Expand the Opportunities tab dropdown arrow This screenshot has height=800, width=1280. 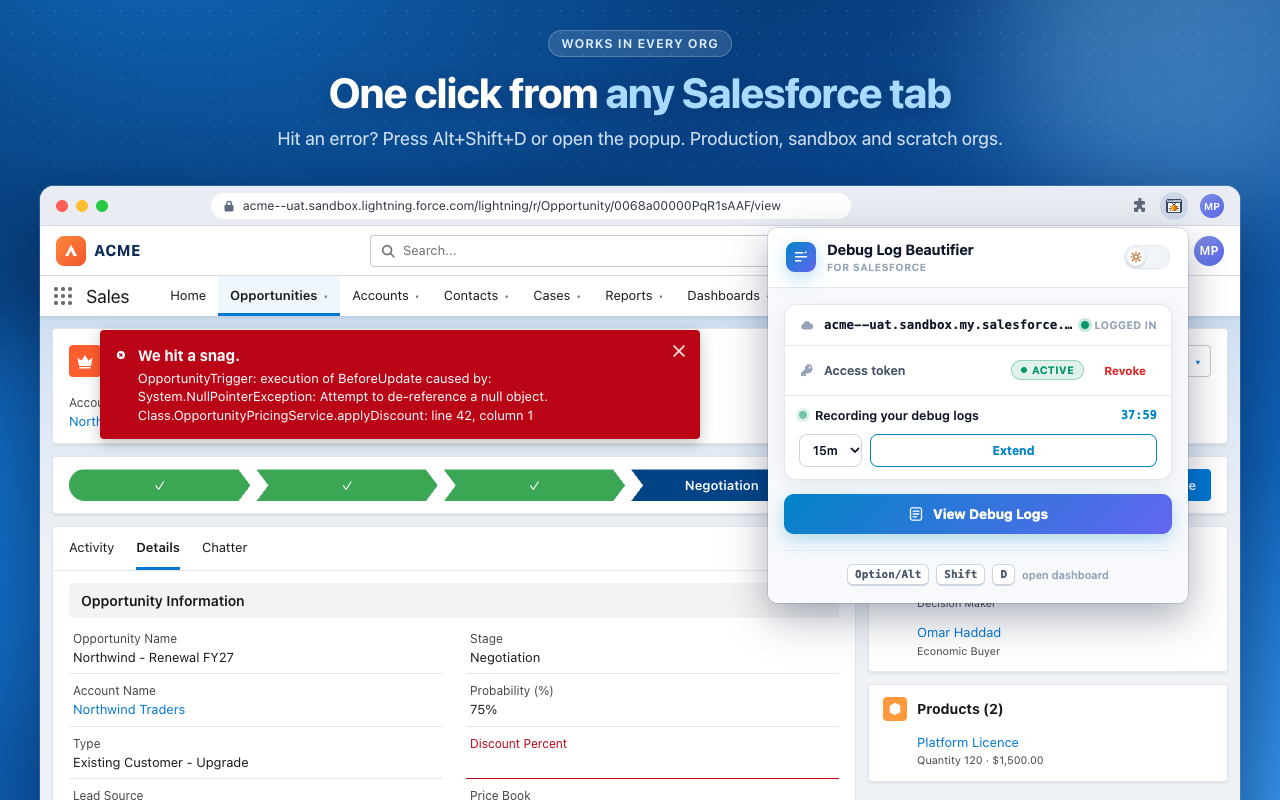point(326,297)
